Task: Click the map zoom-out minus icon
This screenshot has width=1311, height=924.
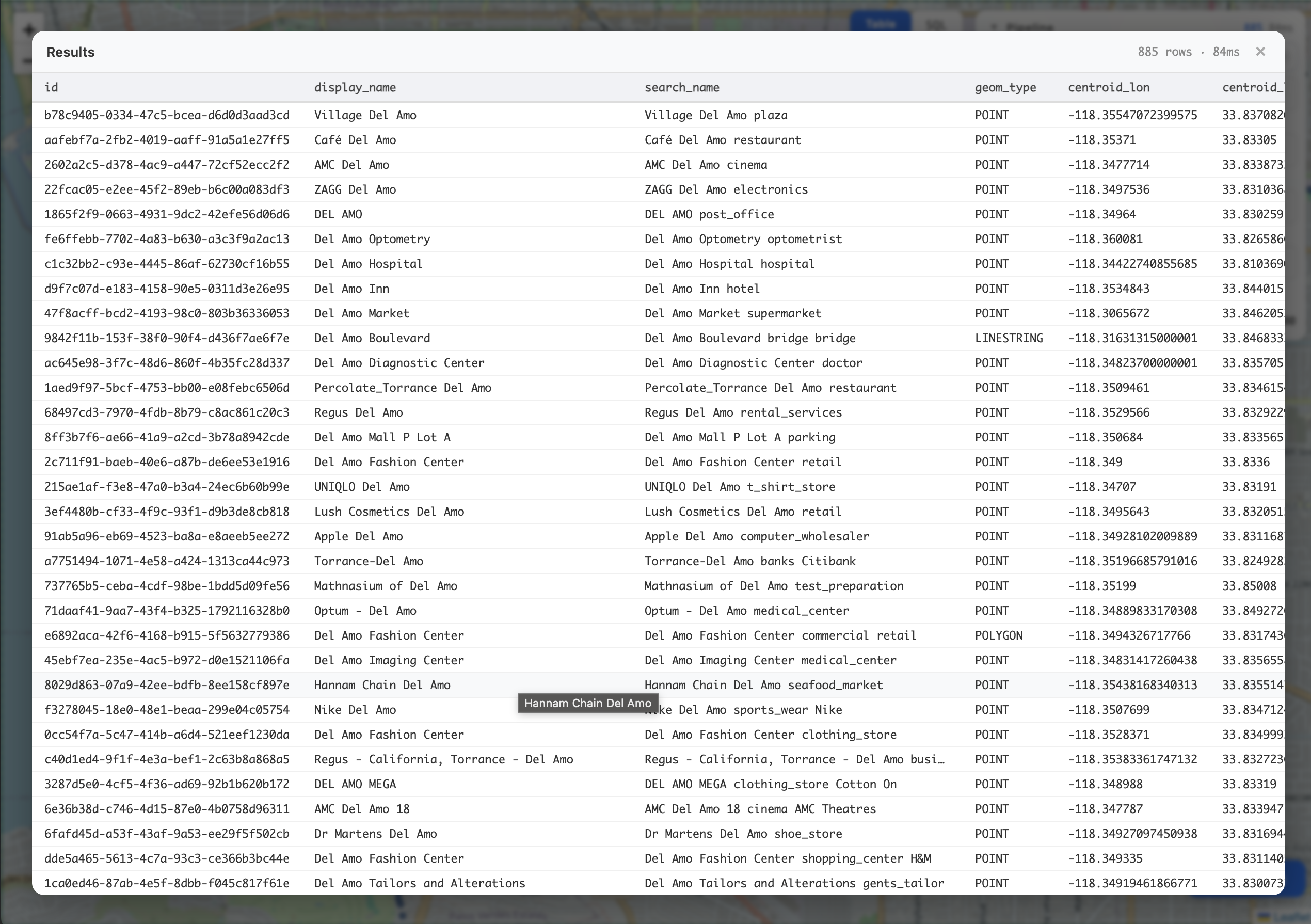Action: [x=27, y=61]
